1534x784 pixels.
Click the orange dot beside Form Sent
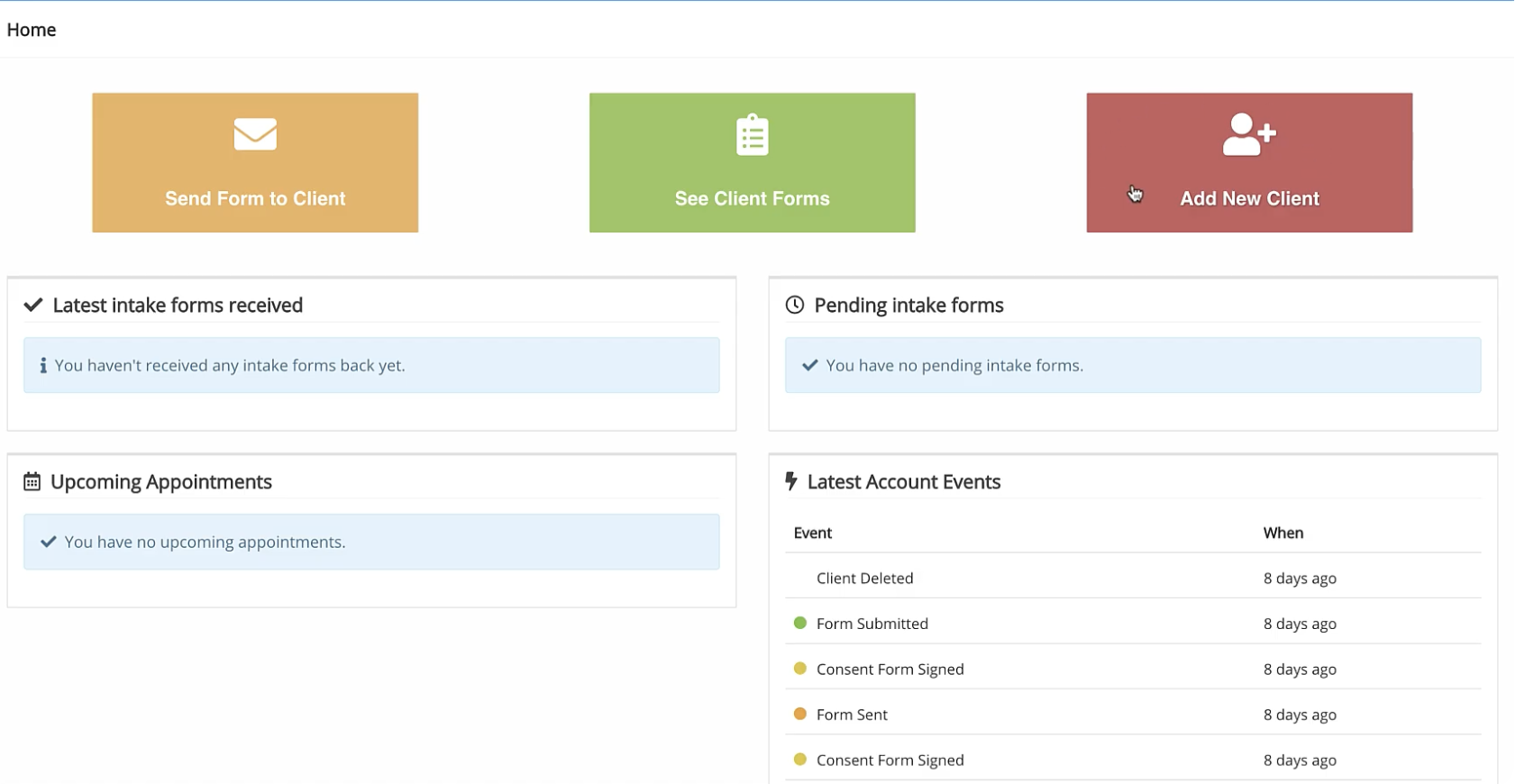coord(799,714)
